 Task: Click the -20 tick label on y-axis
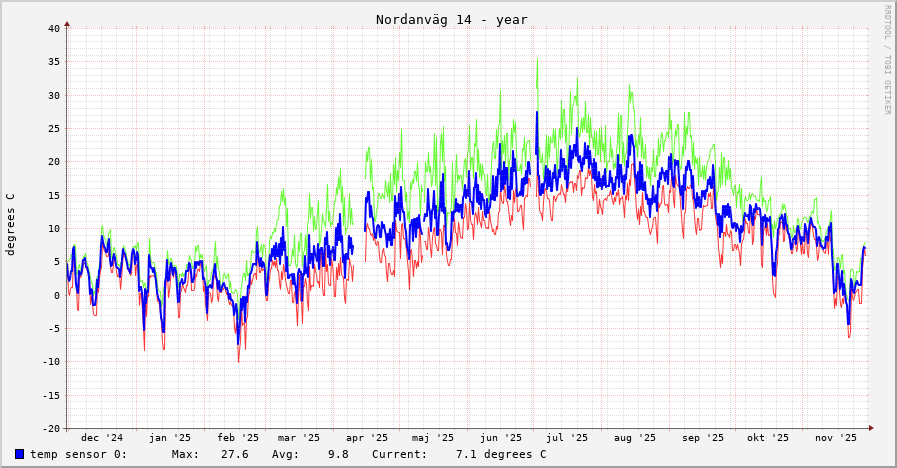click(x=50, y=428)
